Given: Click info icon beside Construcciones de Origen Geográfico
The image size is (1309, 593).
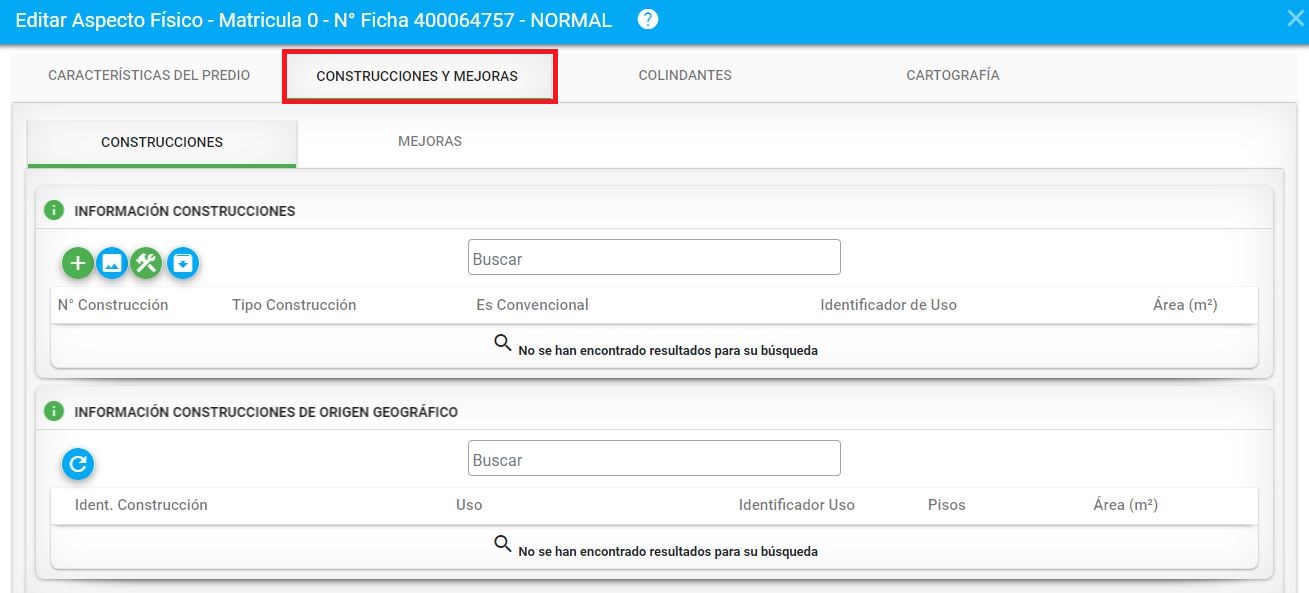Looking at the screenshot, I should click(x=54, y=412).
